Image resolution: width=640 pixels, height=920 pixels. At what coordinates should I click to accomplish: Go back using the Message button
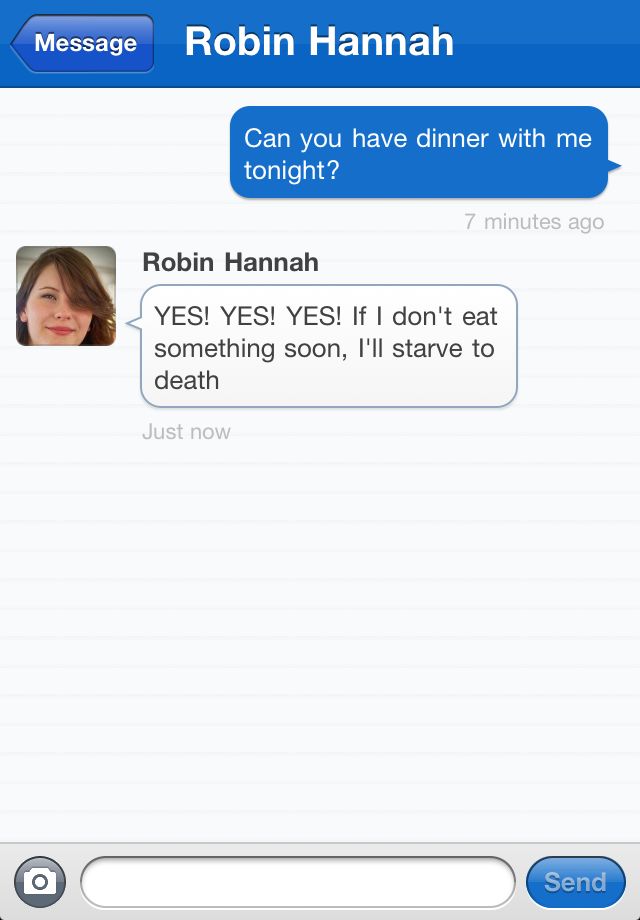82,43
